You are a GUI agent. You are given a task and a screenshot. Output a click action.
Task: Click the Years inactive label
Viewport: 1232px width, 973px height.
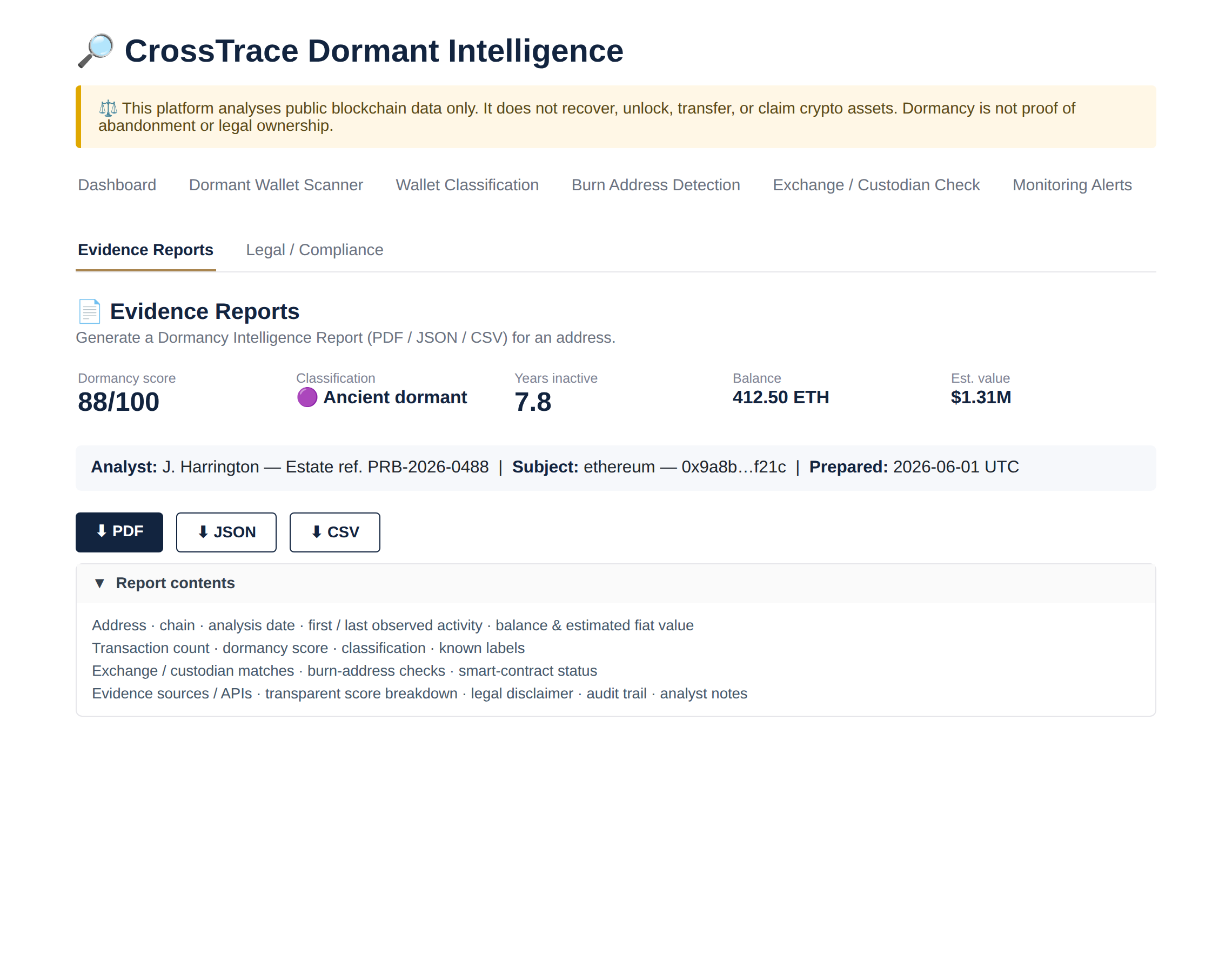pyautogui.click(x=555, y=378)
